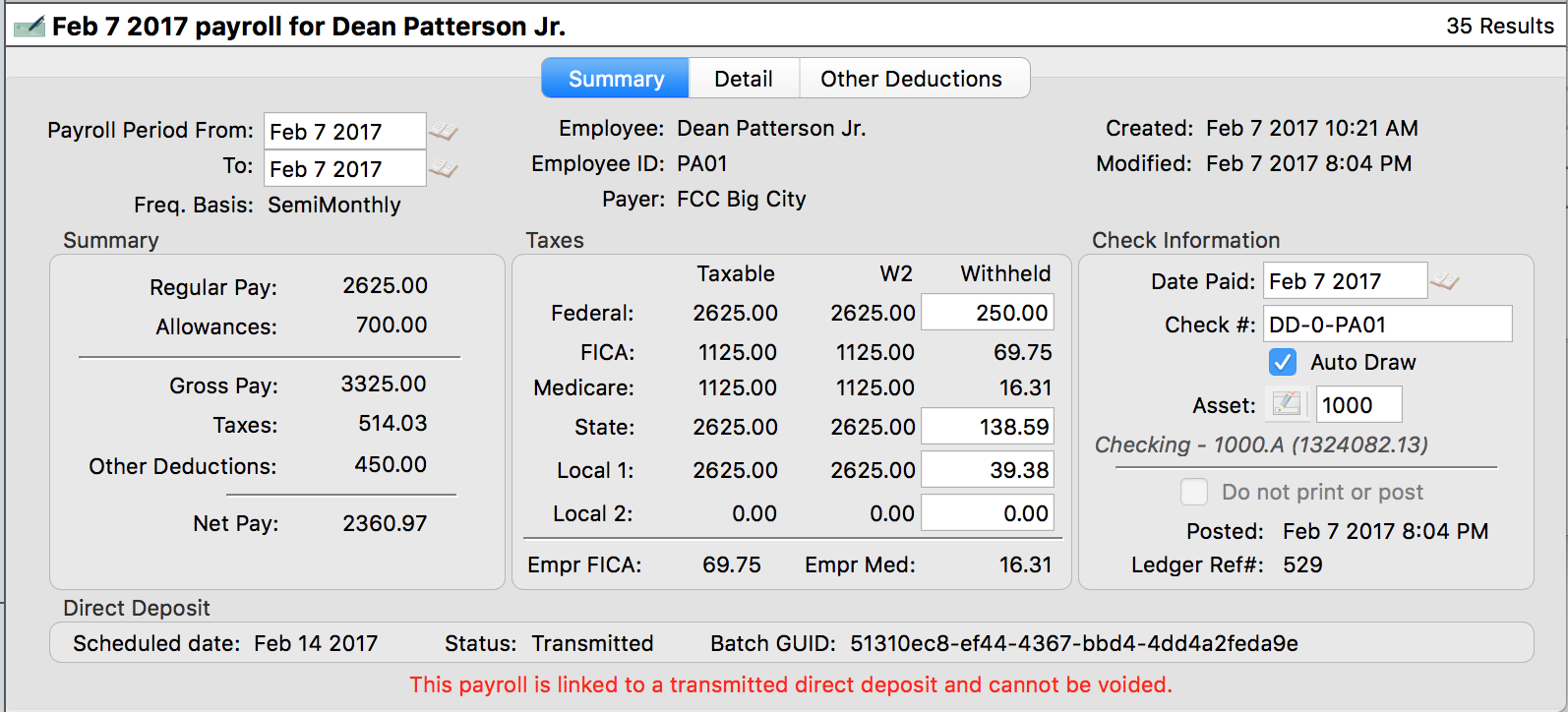This screenshot has width=1568, height=712.
Task: Edit the Check # field
Action: click(x=1387, y=325)
